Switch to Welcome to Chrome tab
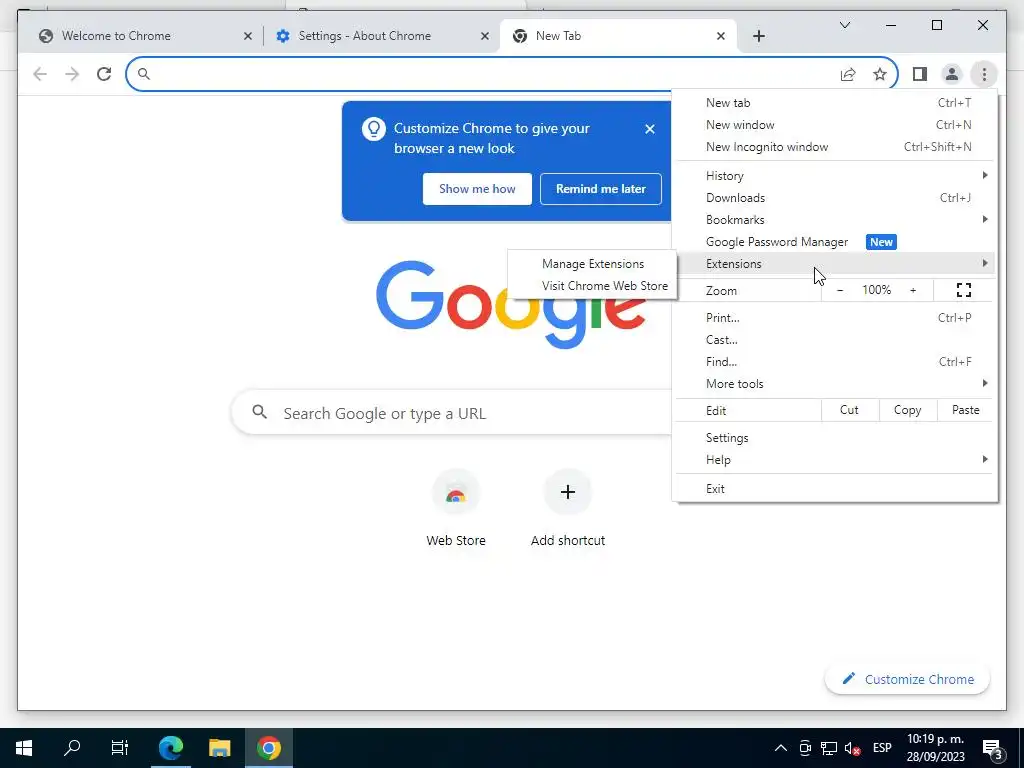 [x=140, y=36]
